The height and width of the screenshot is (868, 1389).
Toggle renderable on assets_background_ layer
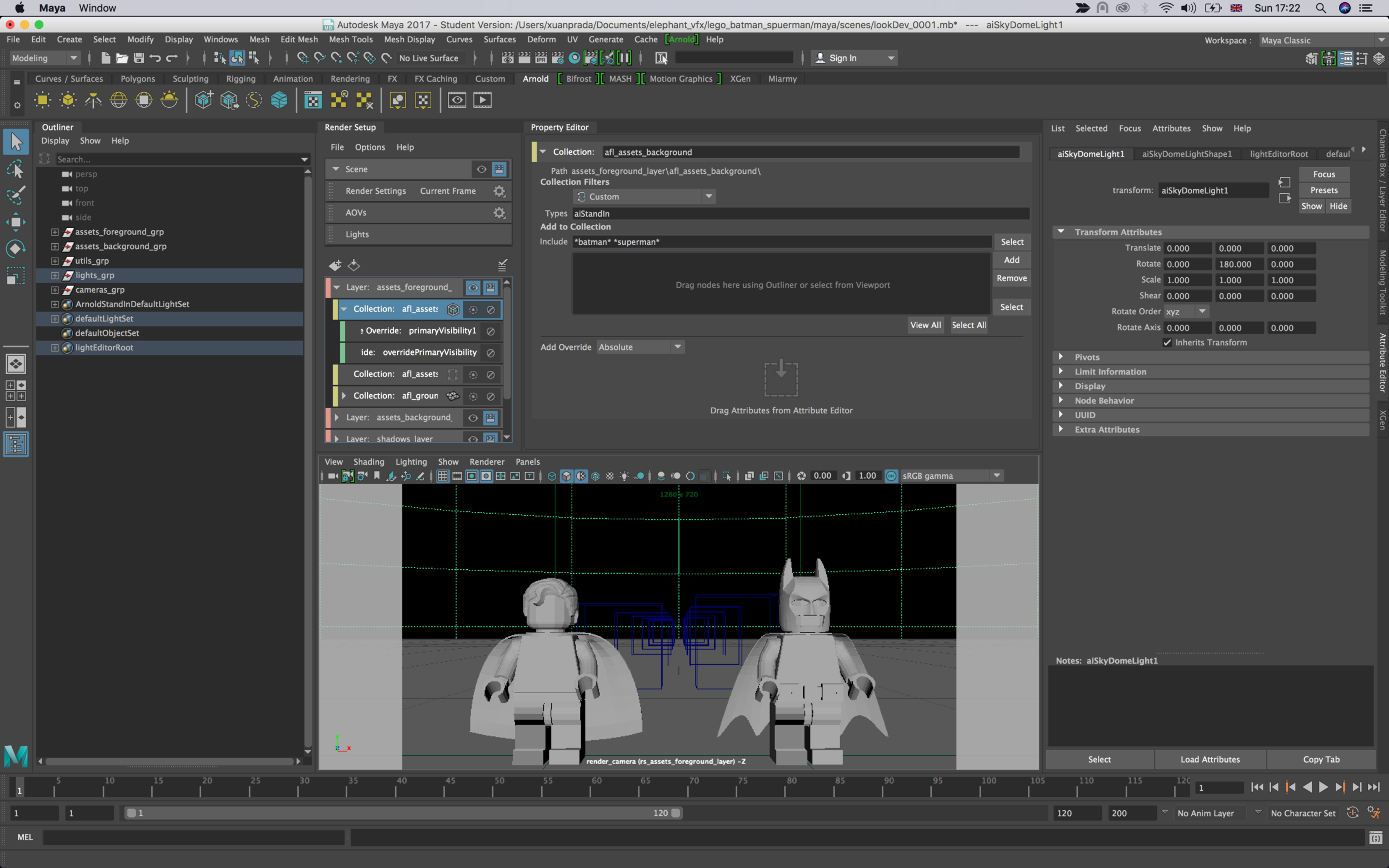click(491, 418)
